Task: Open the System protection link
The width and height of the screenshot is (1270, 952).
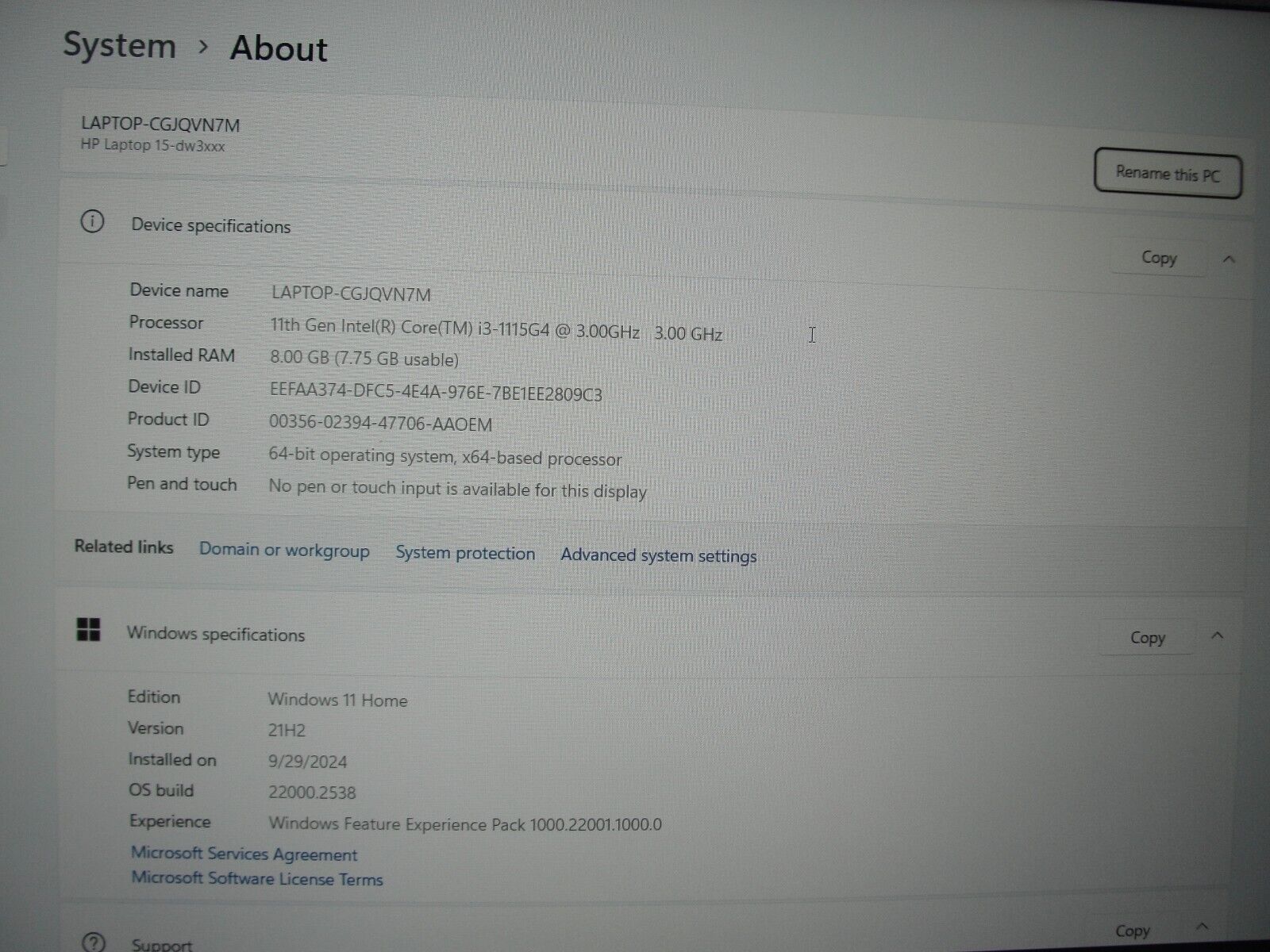Action: click(465, 553)
